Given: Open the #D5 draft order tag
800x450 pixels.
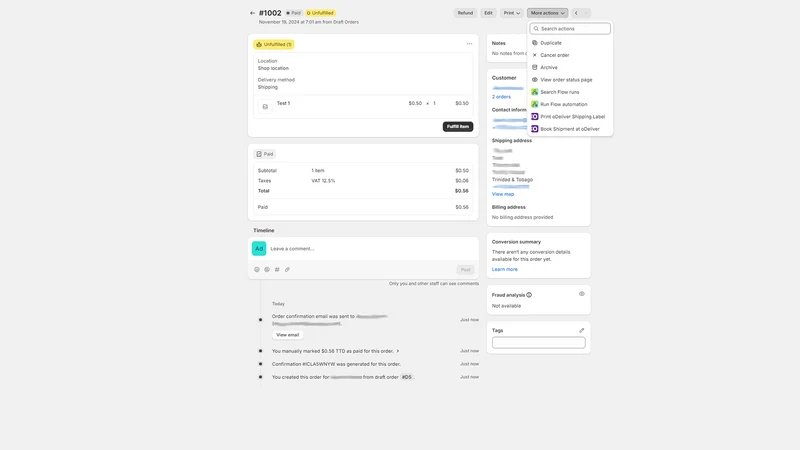Looking at the screenshot, I should tap(406, 377).
